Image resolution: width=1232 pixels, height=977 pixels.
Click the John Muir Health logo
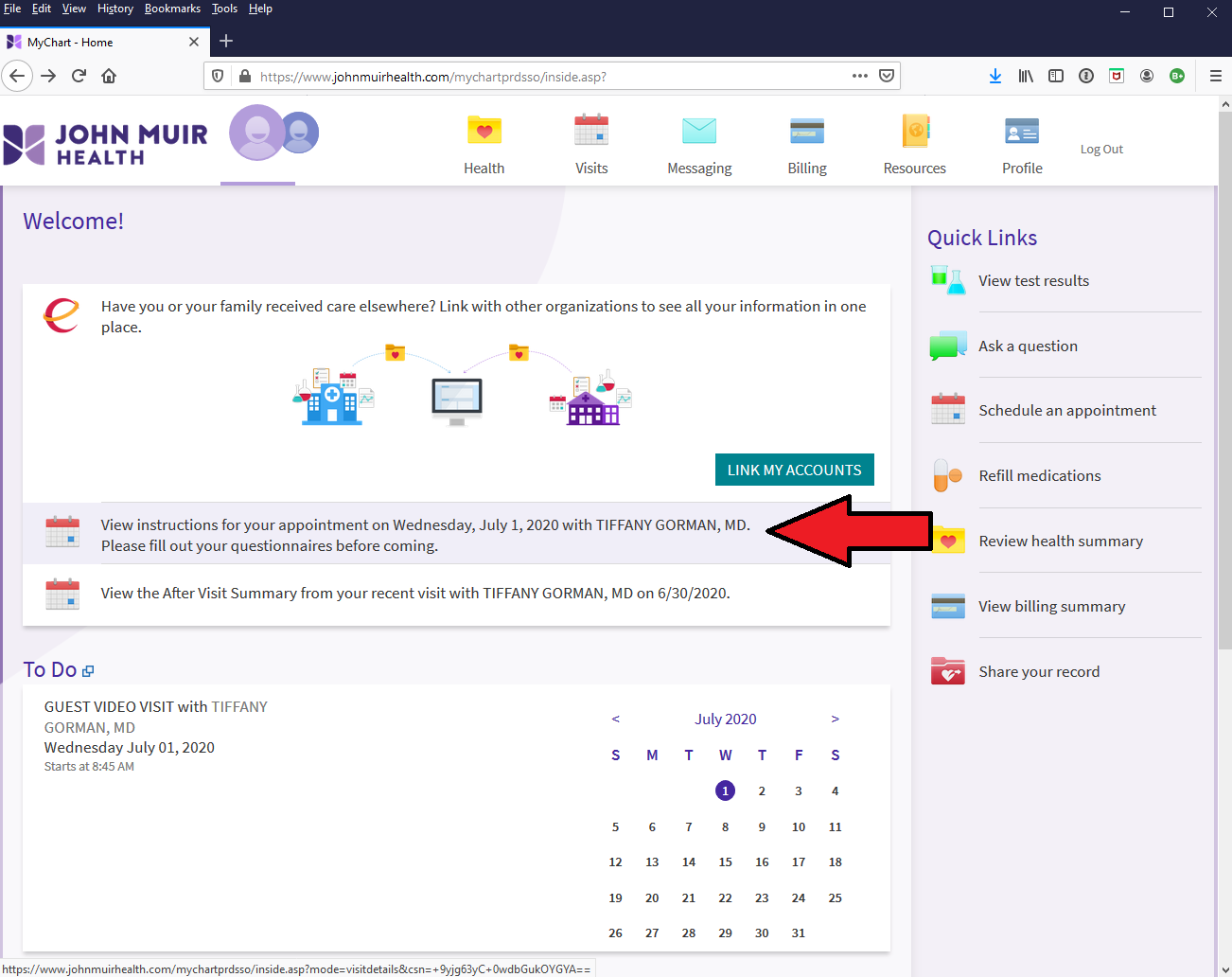(105, 144)
